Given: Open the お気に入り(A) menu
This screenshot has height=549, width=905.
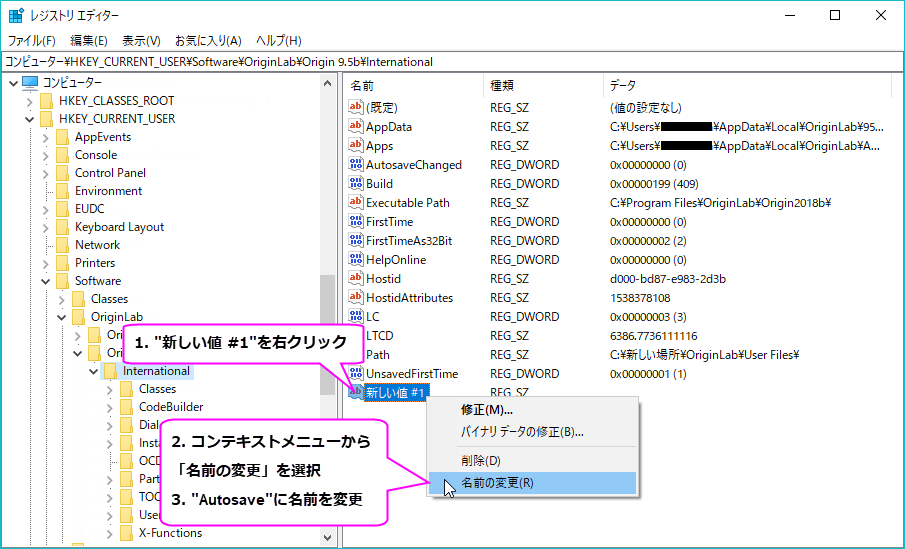Looking at the screenshot, I should [208, 40].
